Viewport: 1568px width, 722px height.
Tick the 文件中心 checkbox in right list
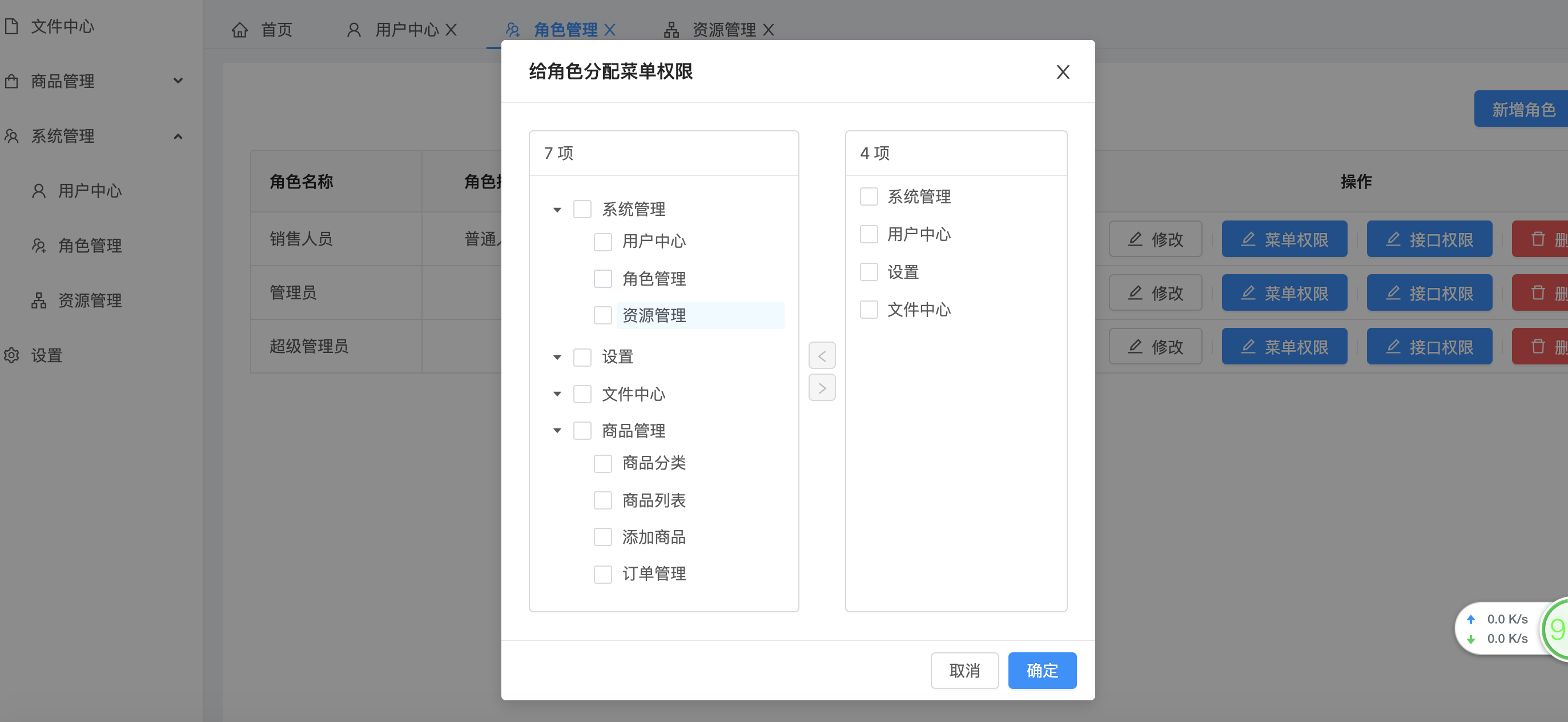pos(869,310)
